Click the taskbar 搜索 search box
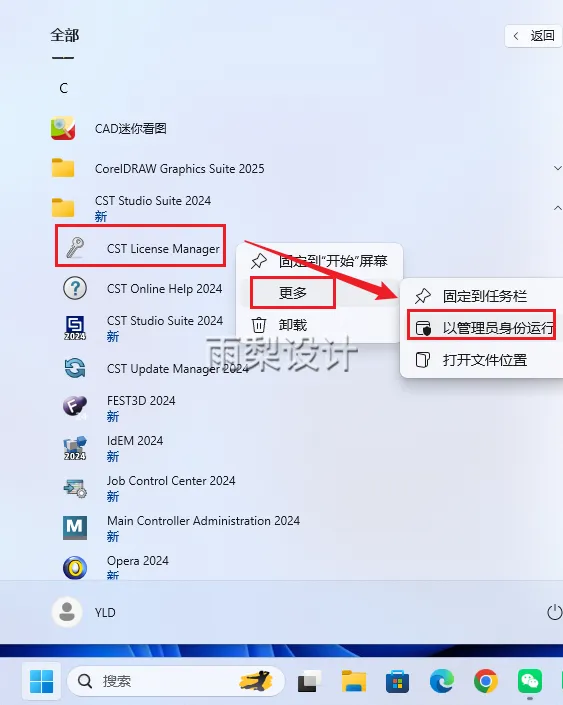The height and width of the screenshot is (705, 563). tap(176, 681)
